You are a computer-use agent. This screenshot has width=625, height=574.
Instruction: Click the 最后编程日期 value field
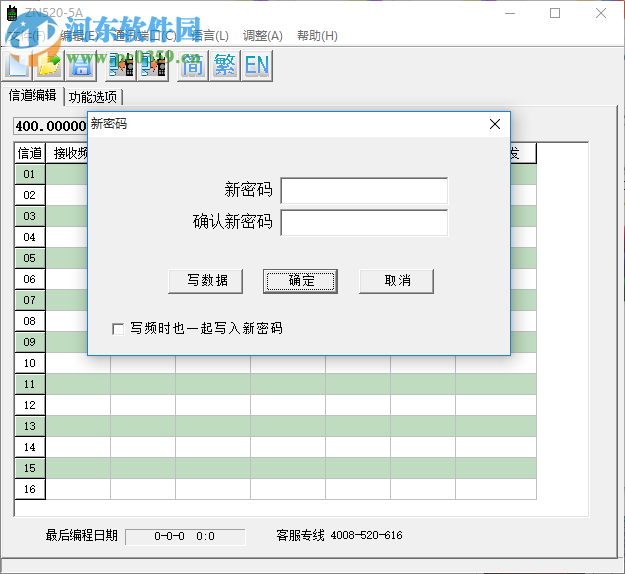[185, 537]
